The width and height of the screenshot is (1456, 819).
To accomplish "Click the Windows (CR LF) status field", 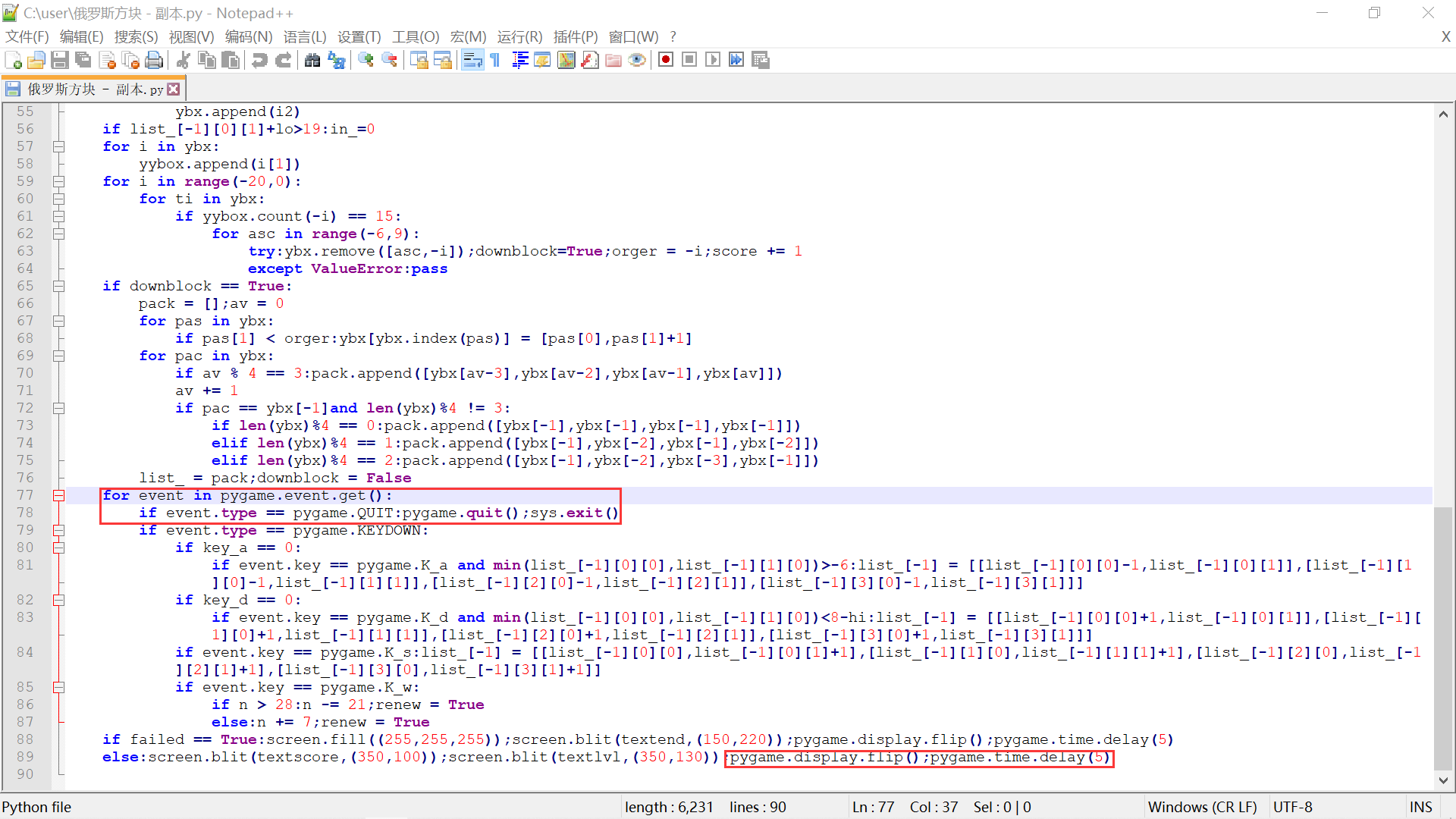I will pos(1202,808).
